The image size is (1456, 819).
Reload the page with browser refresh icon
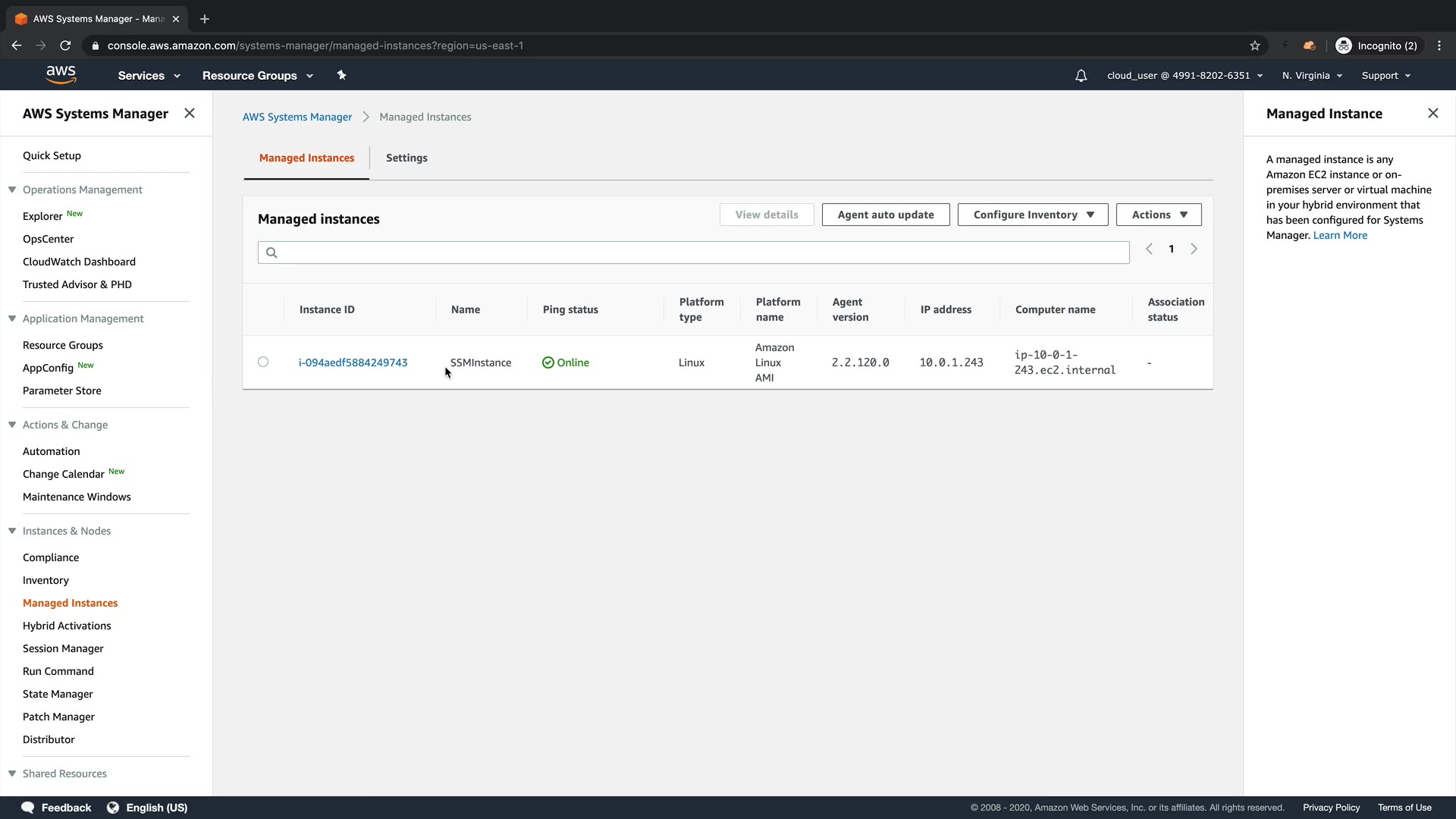point(65,45)
